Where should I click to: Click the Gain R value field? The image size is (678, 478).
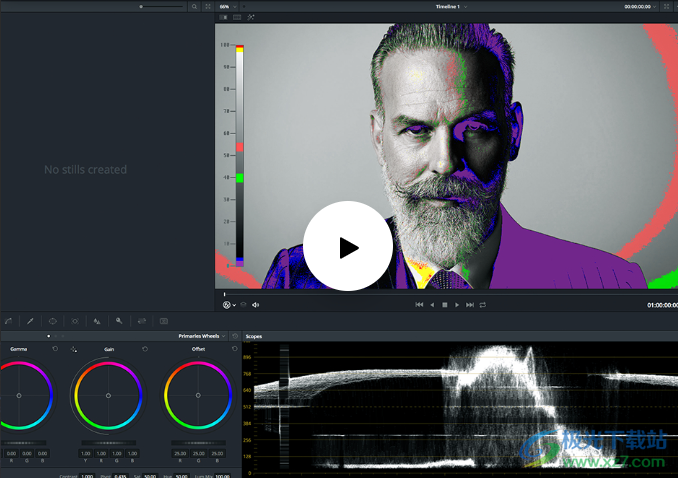(101, 453)
